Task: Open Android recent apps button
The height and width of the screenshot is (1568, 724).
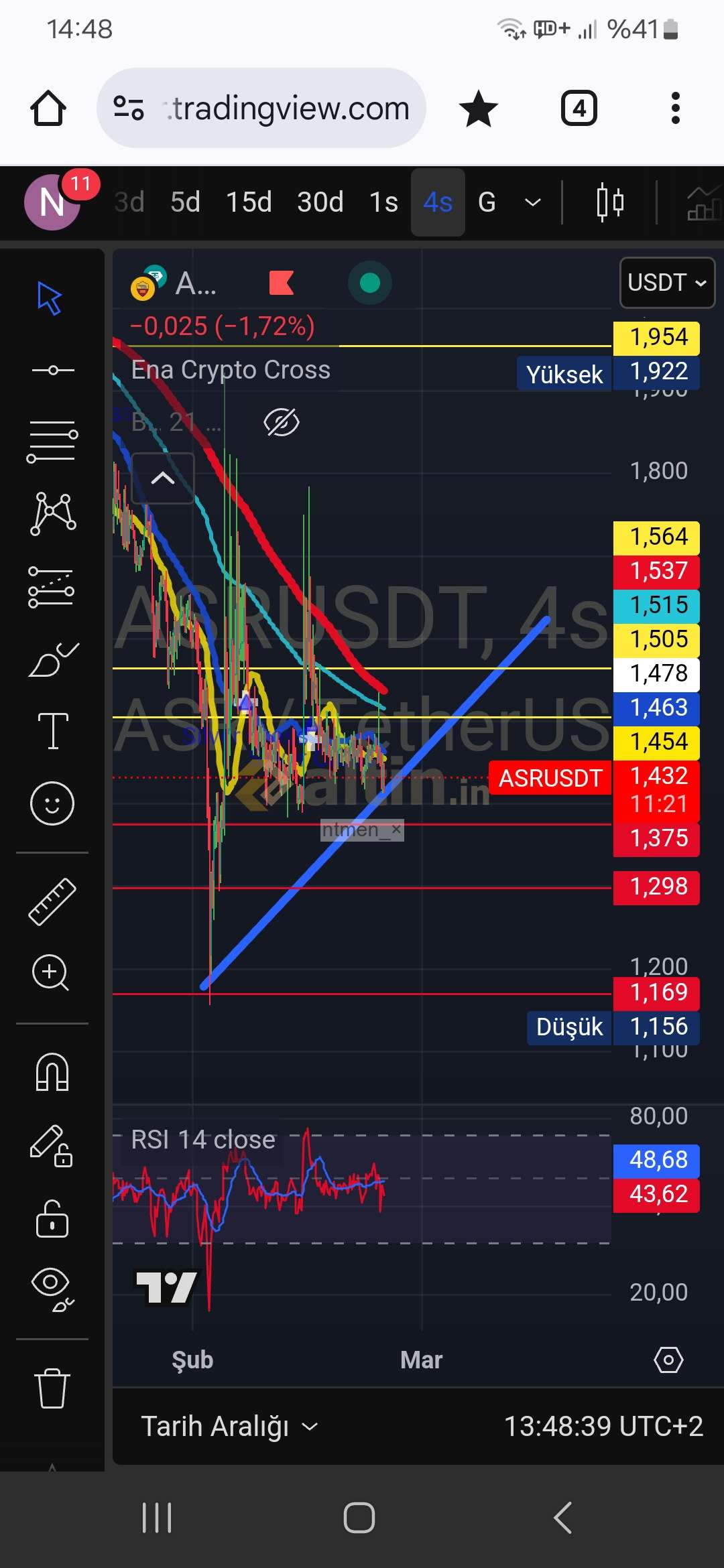Action: pos(157,1517)
